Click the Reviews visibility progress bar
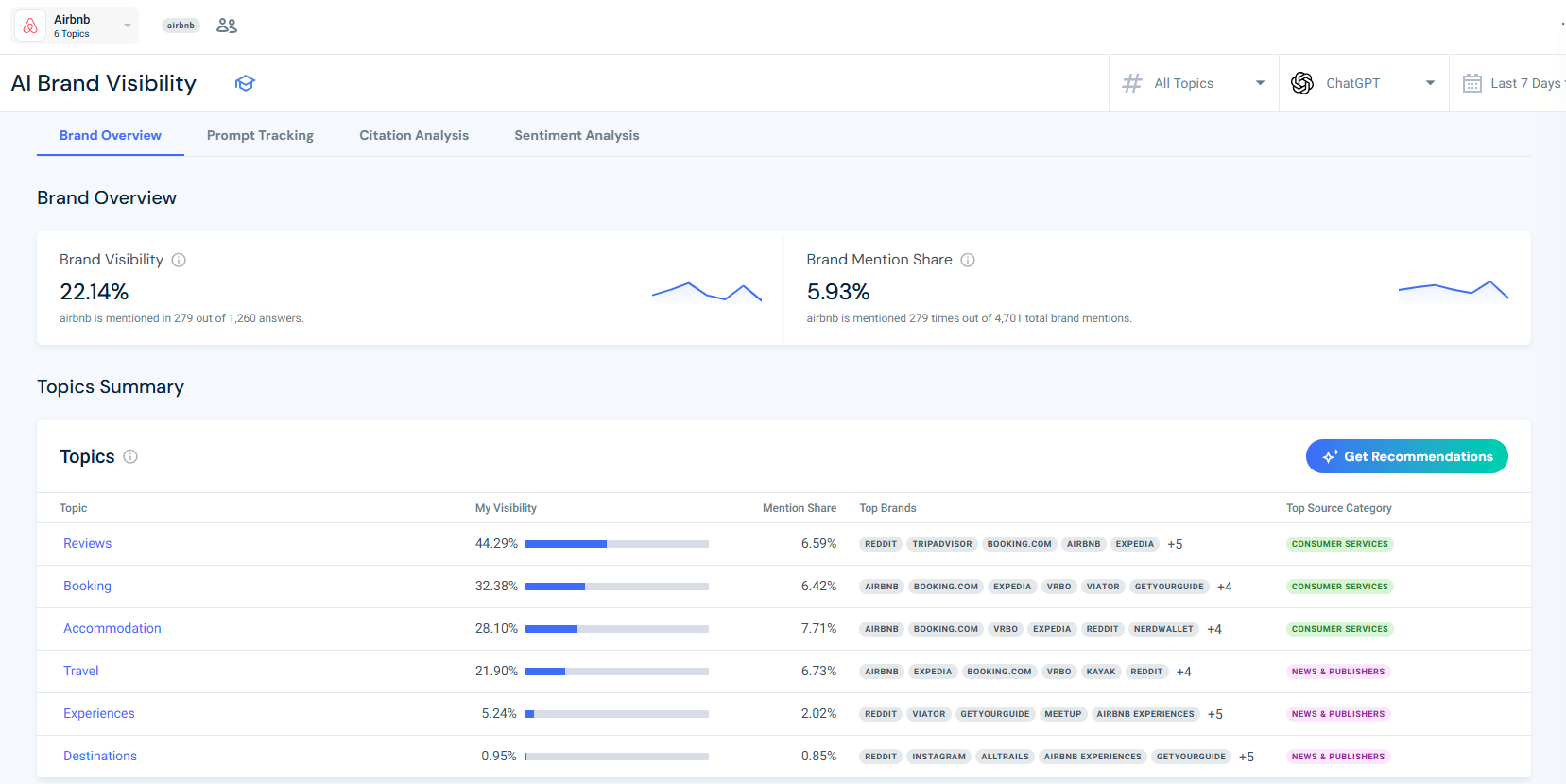Viewport: 1566px width, 784px height. 617,544
